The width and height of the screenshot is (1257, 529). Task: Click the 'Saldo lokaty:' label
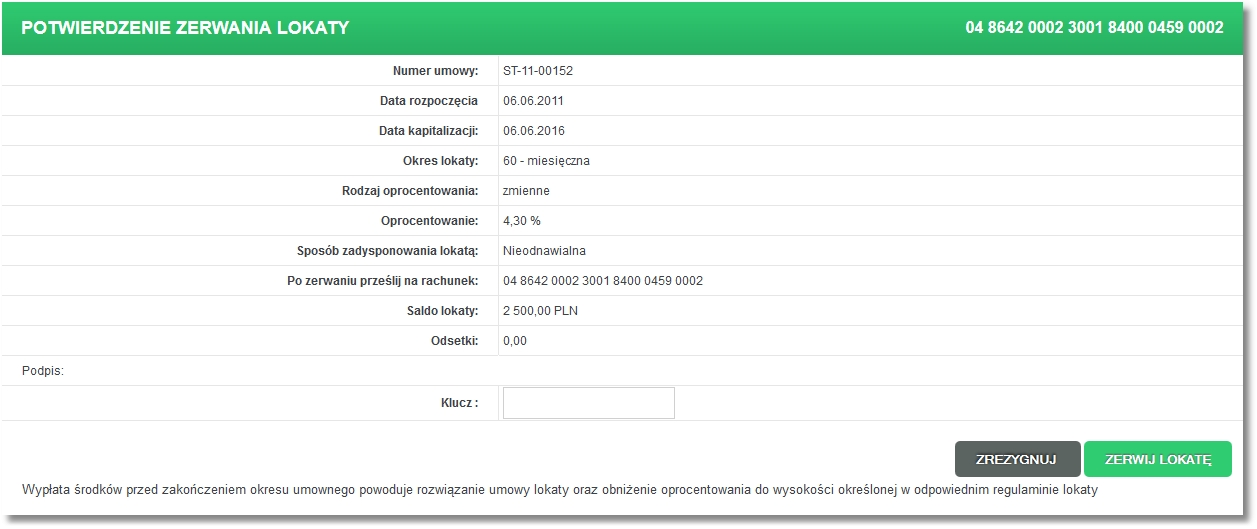(443, 311)
